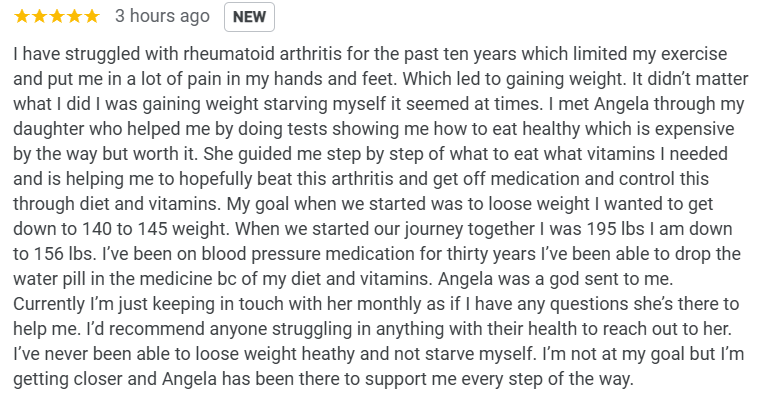Click the first gold star in the rating
765x407 pixels.
tap(22, 17)
